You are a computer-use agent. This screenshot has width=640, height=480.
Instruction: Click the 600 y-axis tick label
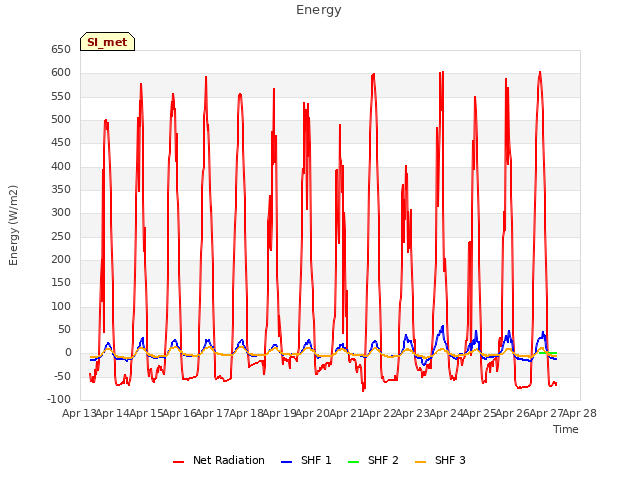click(x=61, y=73)
